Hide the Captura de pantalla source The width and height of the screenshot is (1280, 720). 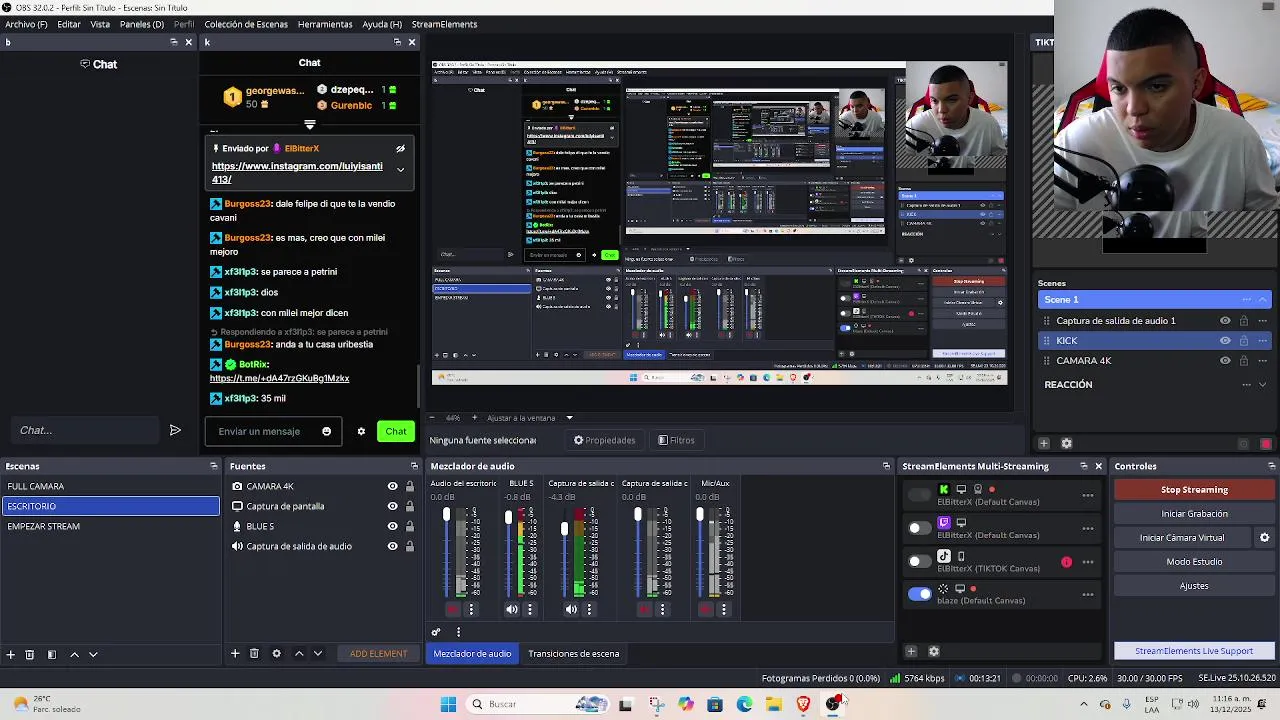point(392,506)
